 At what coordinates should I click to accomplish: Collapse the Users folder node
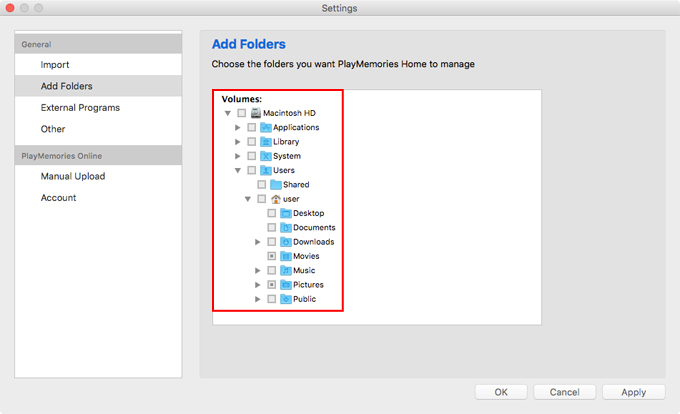click(x=238, y=171)
